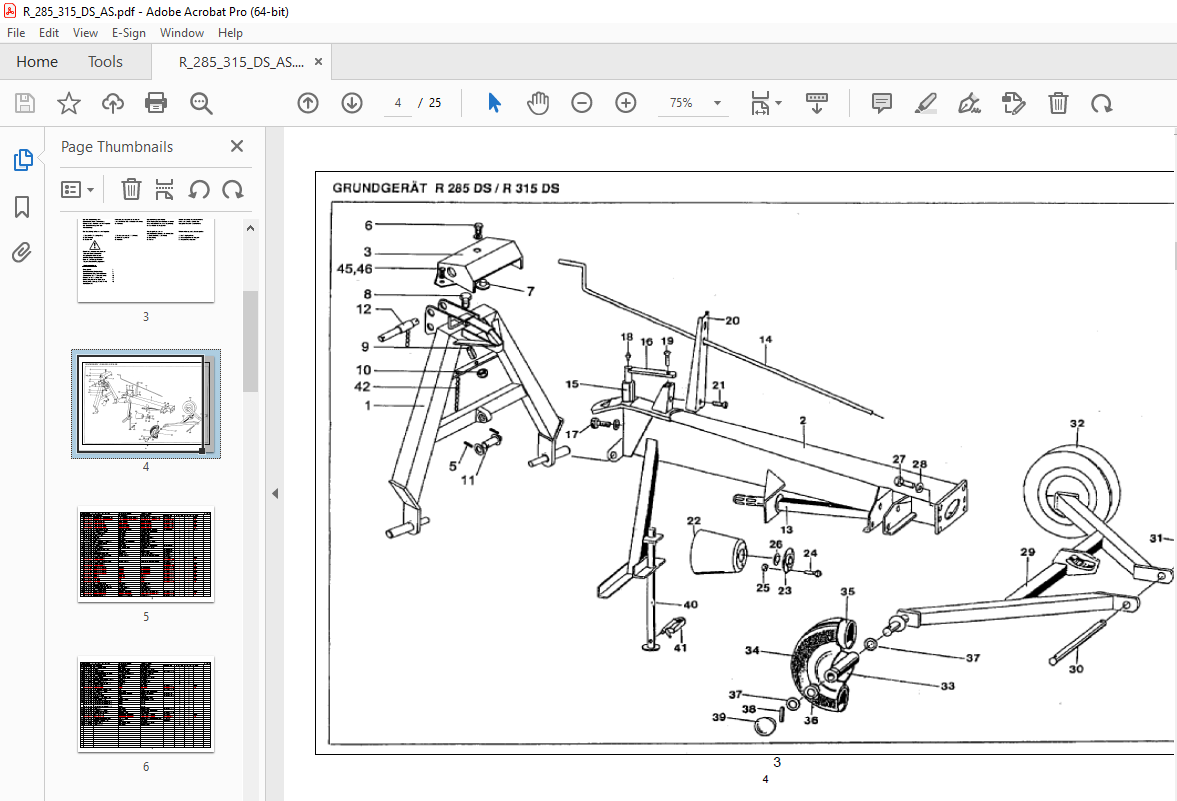Click the Bookmark star icon
This screenshot has height=801, width=1177.
[69, 103]
